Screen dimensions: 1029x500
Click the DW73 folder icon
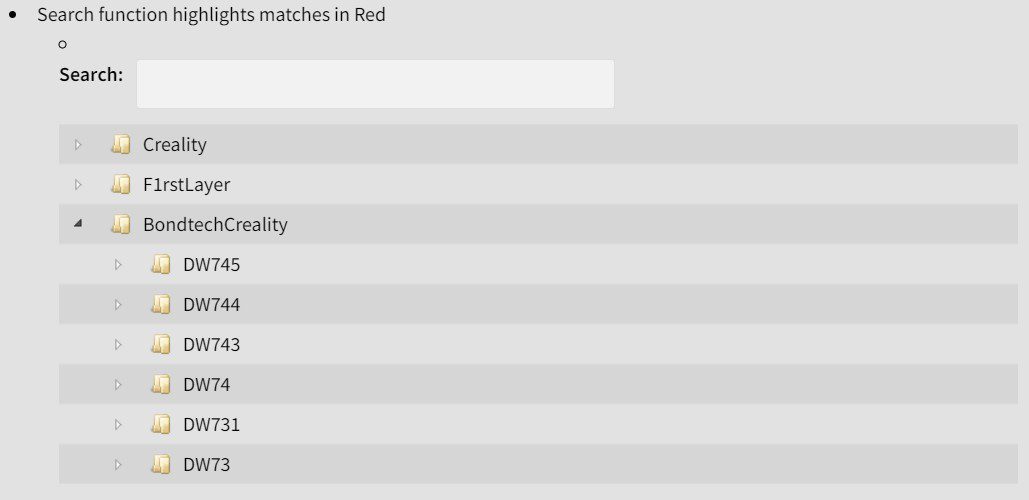[x=161, y=465]
